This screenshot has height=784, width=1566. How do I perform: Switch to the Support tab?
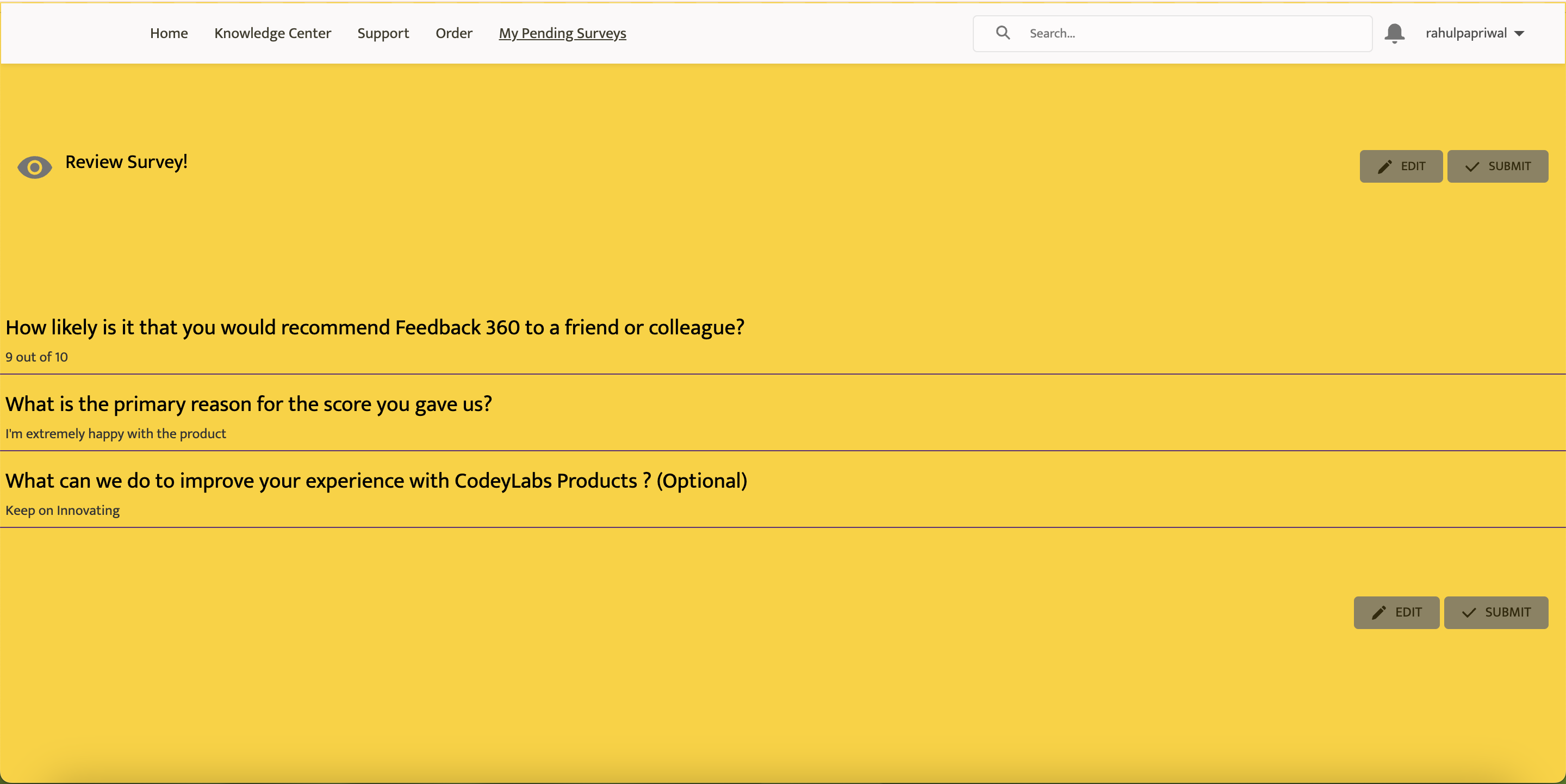click(x=383, y=33)
